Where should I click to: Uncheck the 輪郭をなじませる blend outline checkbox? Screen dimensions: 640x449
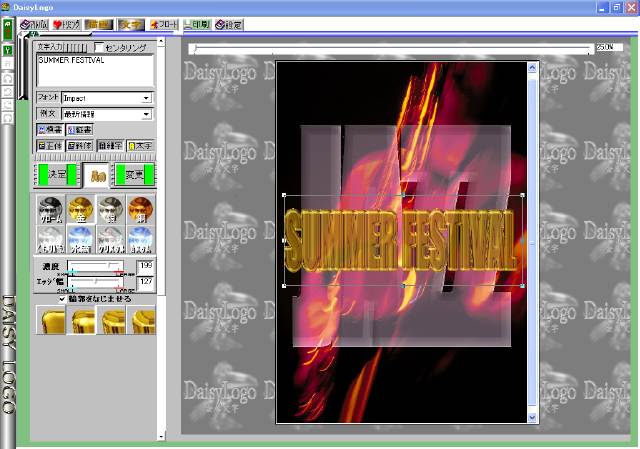(62, 299)
